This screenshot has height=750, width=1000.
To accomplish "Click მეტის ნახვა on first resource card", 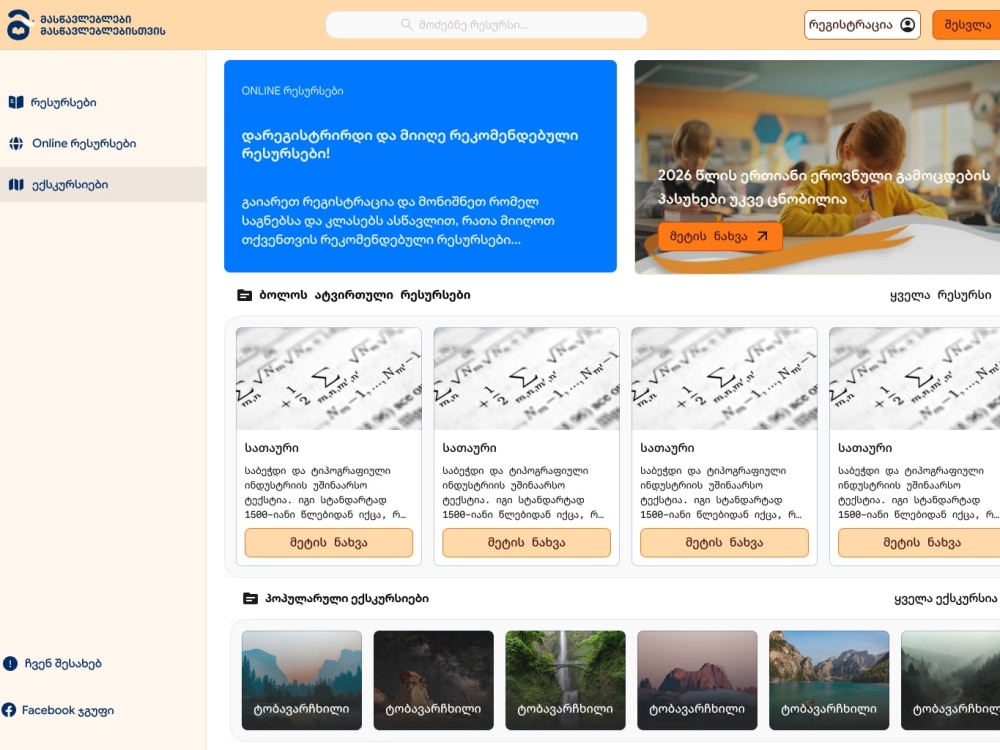I will pyautogui.click(x=328, y=543).
